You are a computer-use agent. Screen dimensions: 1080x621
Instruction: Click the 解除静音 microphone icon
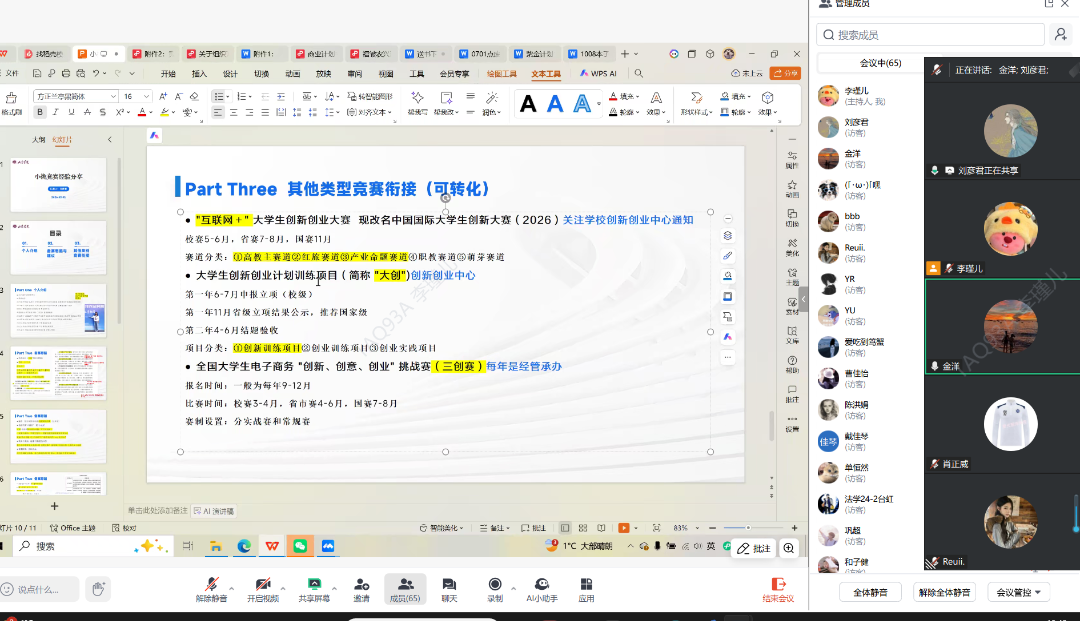point(211,585)
